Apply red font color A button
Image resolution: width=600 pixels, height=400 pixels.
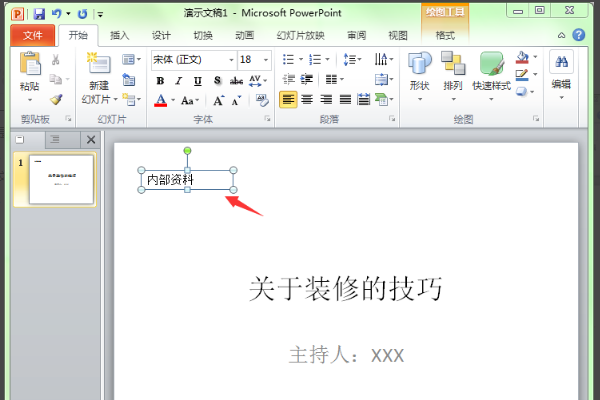pos(161,100)
